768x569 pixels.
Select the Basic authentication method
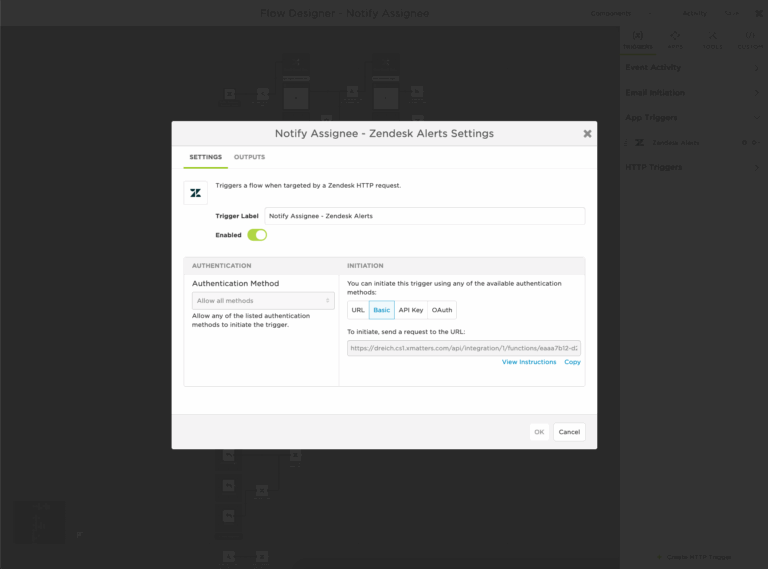382,310
